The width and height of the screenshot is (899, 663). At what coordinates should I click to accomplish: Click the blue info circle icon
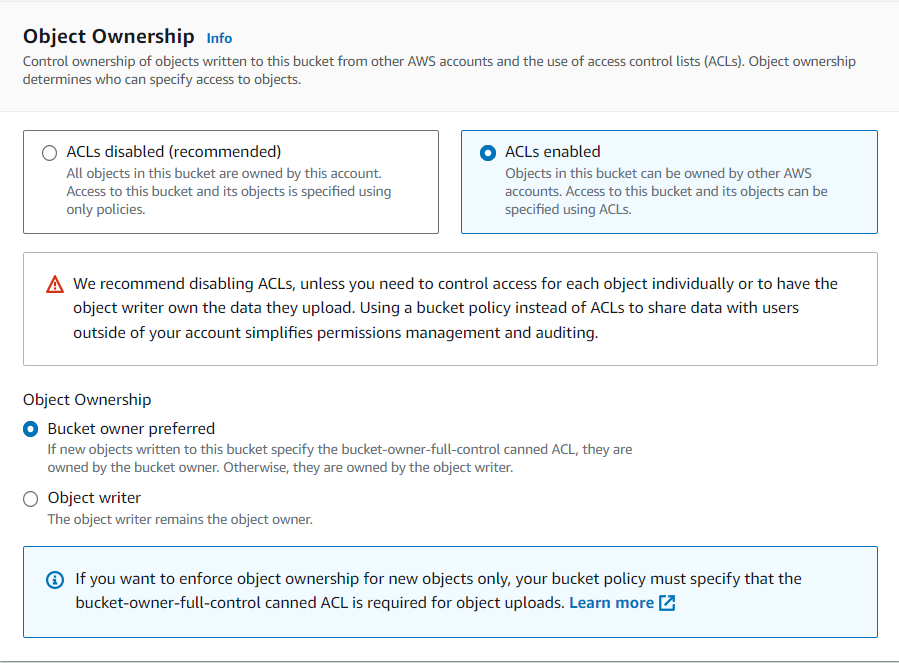(x=55, y=580)
